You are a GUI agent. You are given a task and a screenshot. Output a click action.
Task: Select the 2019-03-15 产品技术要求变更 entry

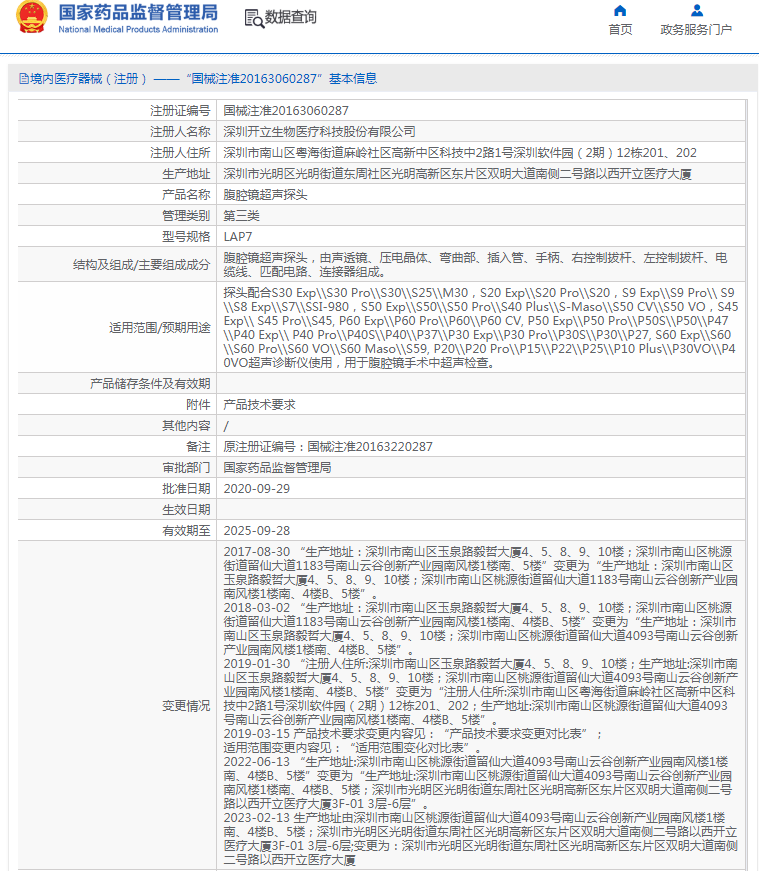click(413, 734)
